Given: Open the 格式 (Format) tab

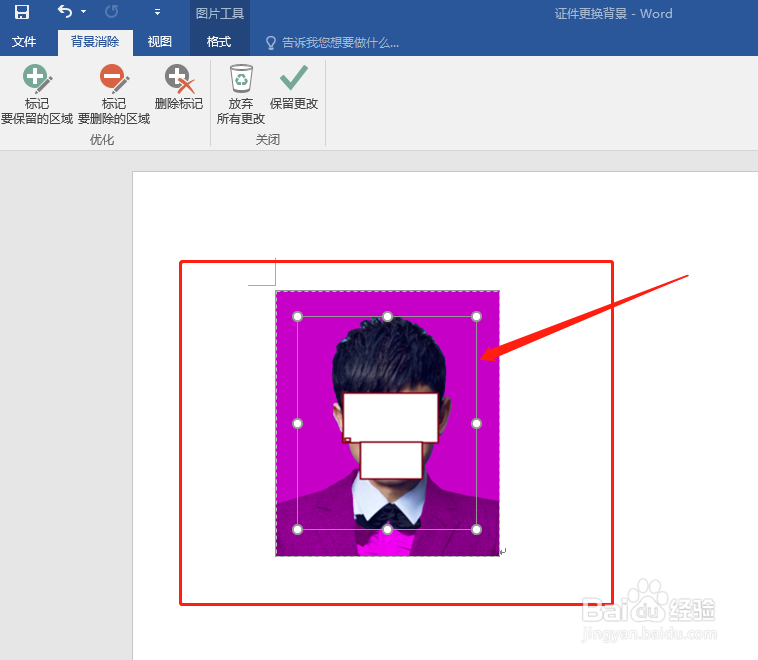Looking at the screenshot, I should 219,42.
